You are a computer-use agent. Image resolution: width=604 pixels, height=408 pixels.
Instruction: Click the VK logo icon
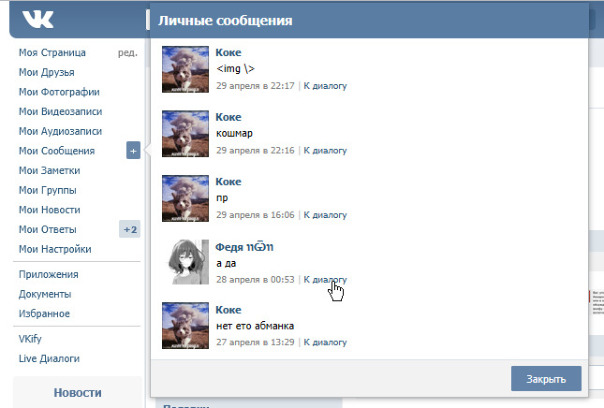click(x=37, y=19)
